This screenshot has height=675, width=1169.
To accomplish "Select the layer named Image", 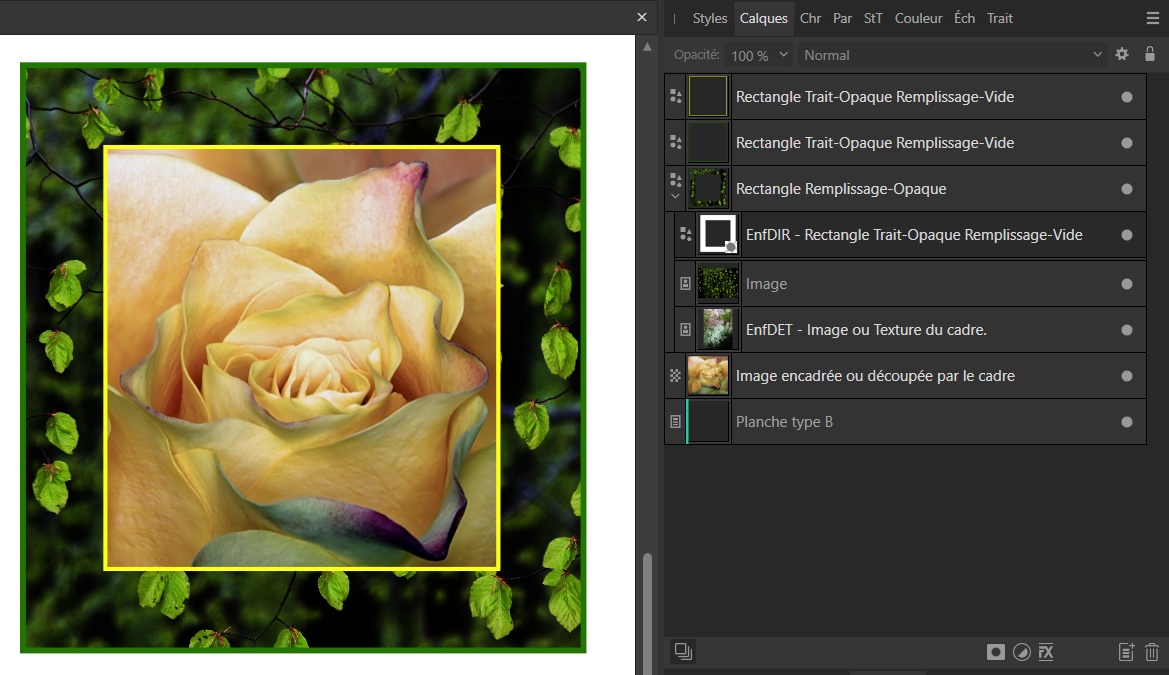I will [x=766, y=283].
